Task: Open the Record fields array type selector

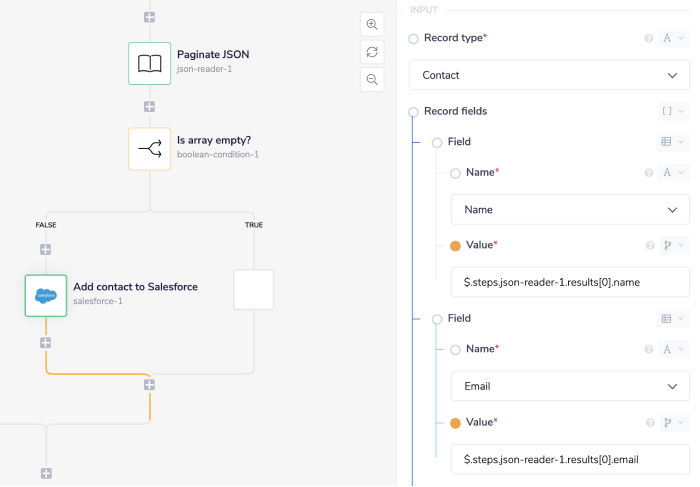Action: coord(673,111)
